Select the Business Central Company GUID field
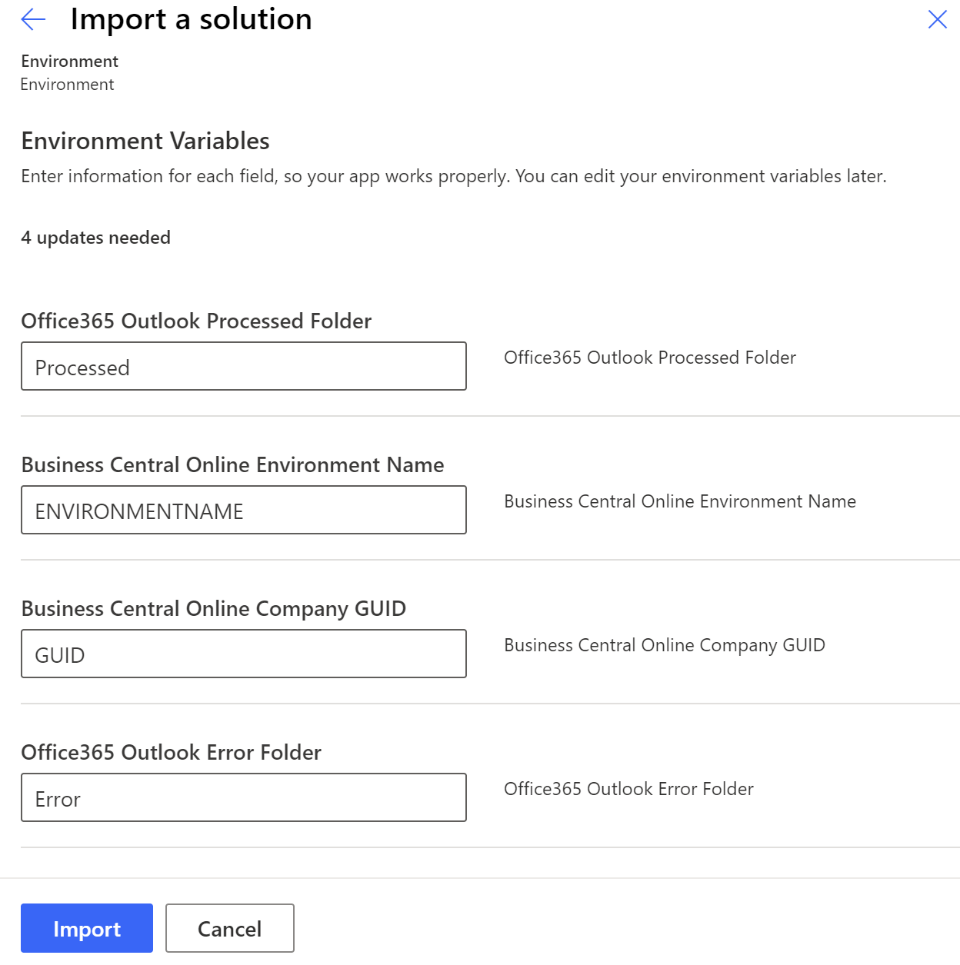 243,655
